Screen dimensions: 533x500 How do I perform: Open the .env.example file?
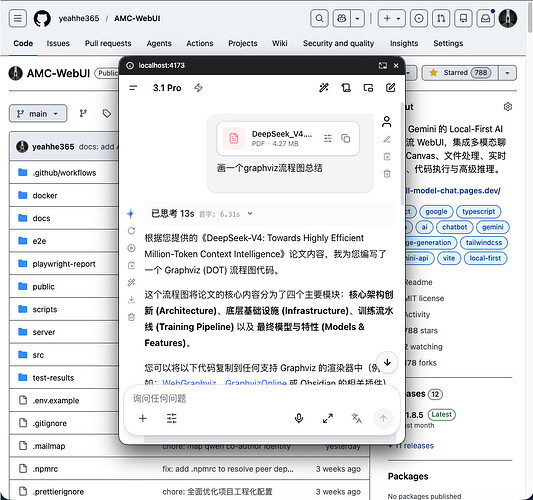(x=56, y=400)
